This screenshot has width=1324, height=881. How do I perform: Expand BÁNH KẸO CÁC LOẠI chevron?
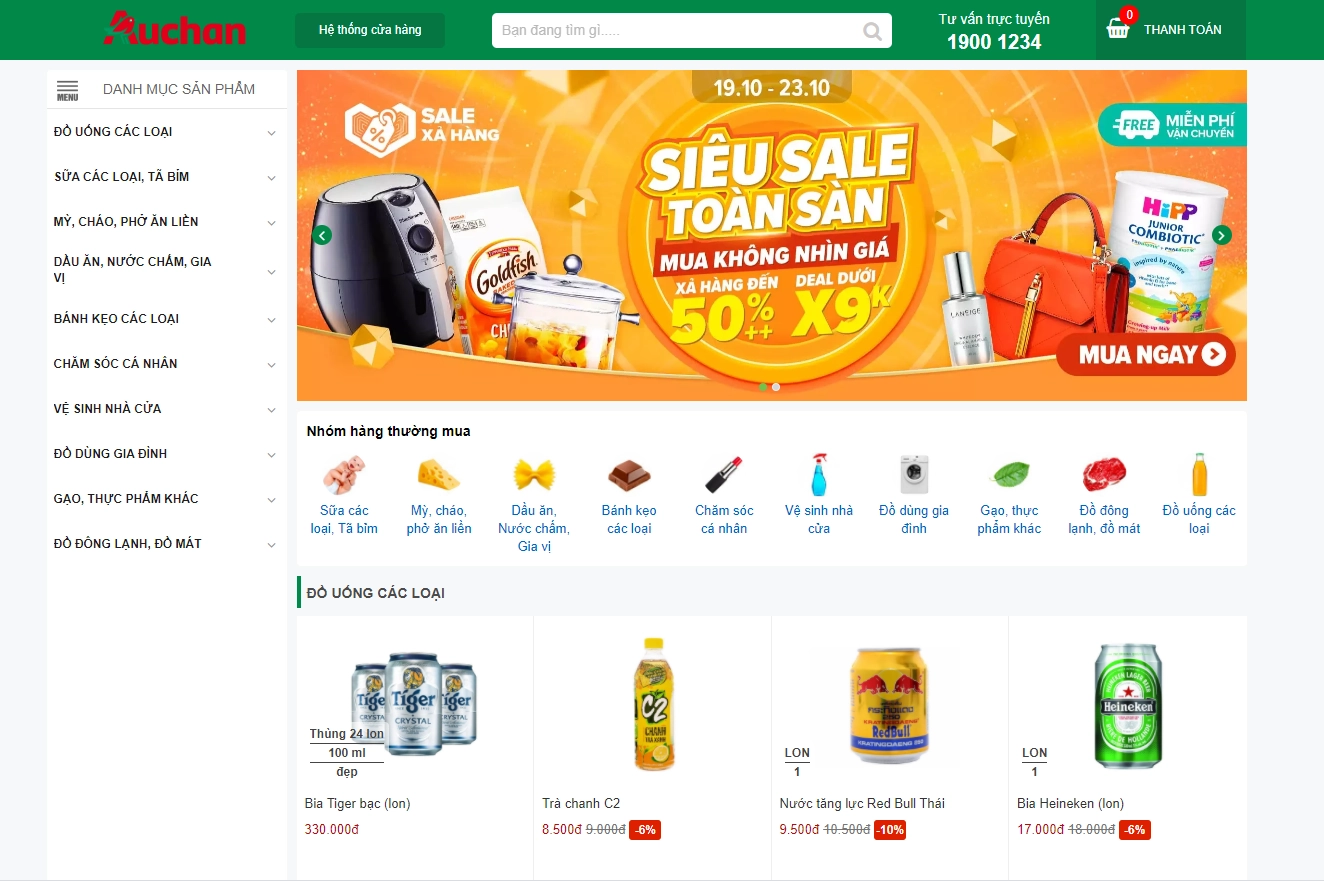point(271,320)
